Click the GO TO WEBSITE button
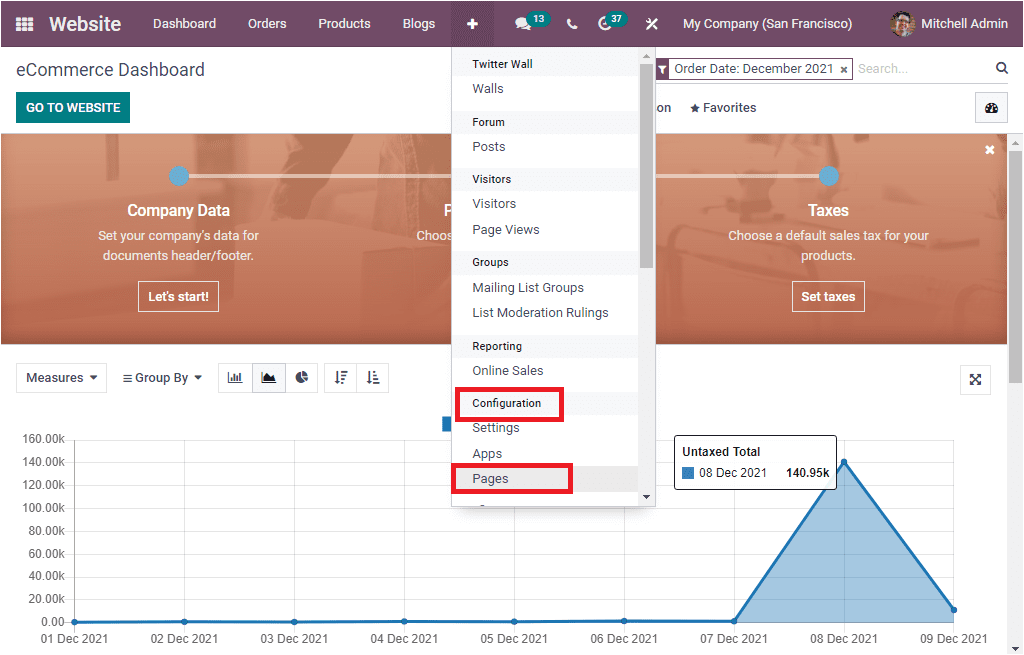Viewport: 1024px width, 655px height. click(x=72, y=107)
